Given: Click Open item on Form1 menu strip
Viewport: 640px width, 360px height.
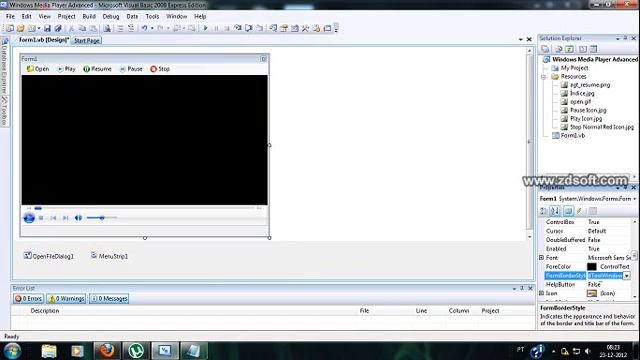Looking at the screenshot, I should (x=38, y=69).
